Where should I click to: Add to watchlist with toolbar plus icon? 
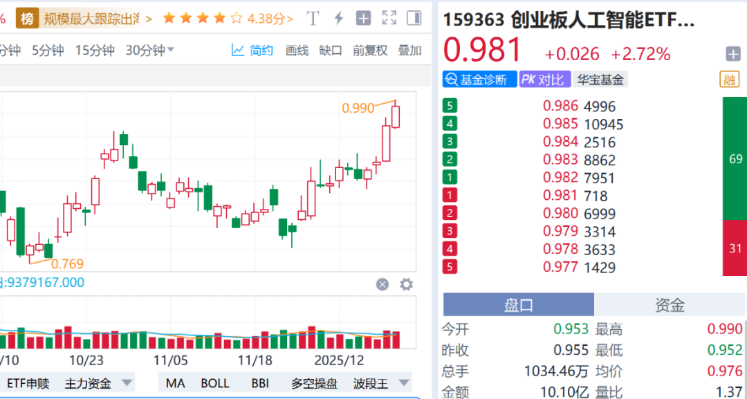click(363, 19)
